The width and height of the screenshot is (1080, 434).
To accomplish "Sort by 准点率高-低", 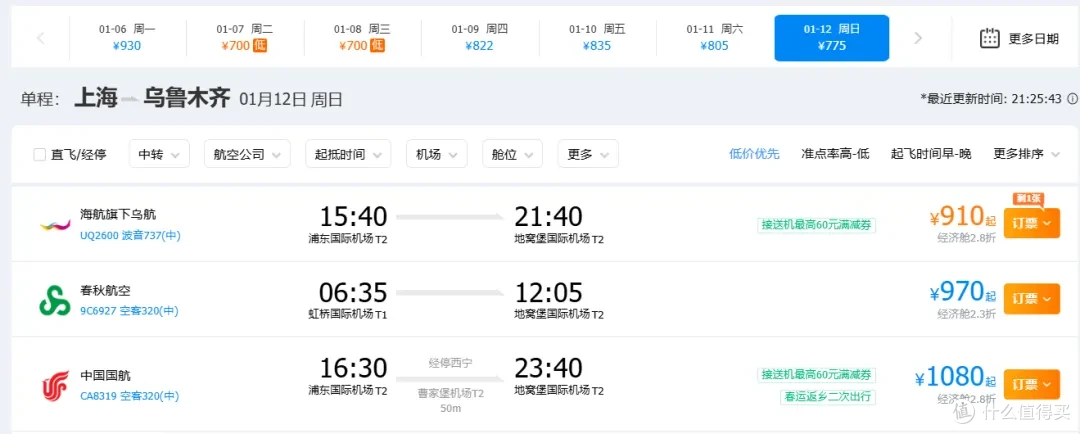I will point(835,154).
